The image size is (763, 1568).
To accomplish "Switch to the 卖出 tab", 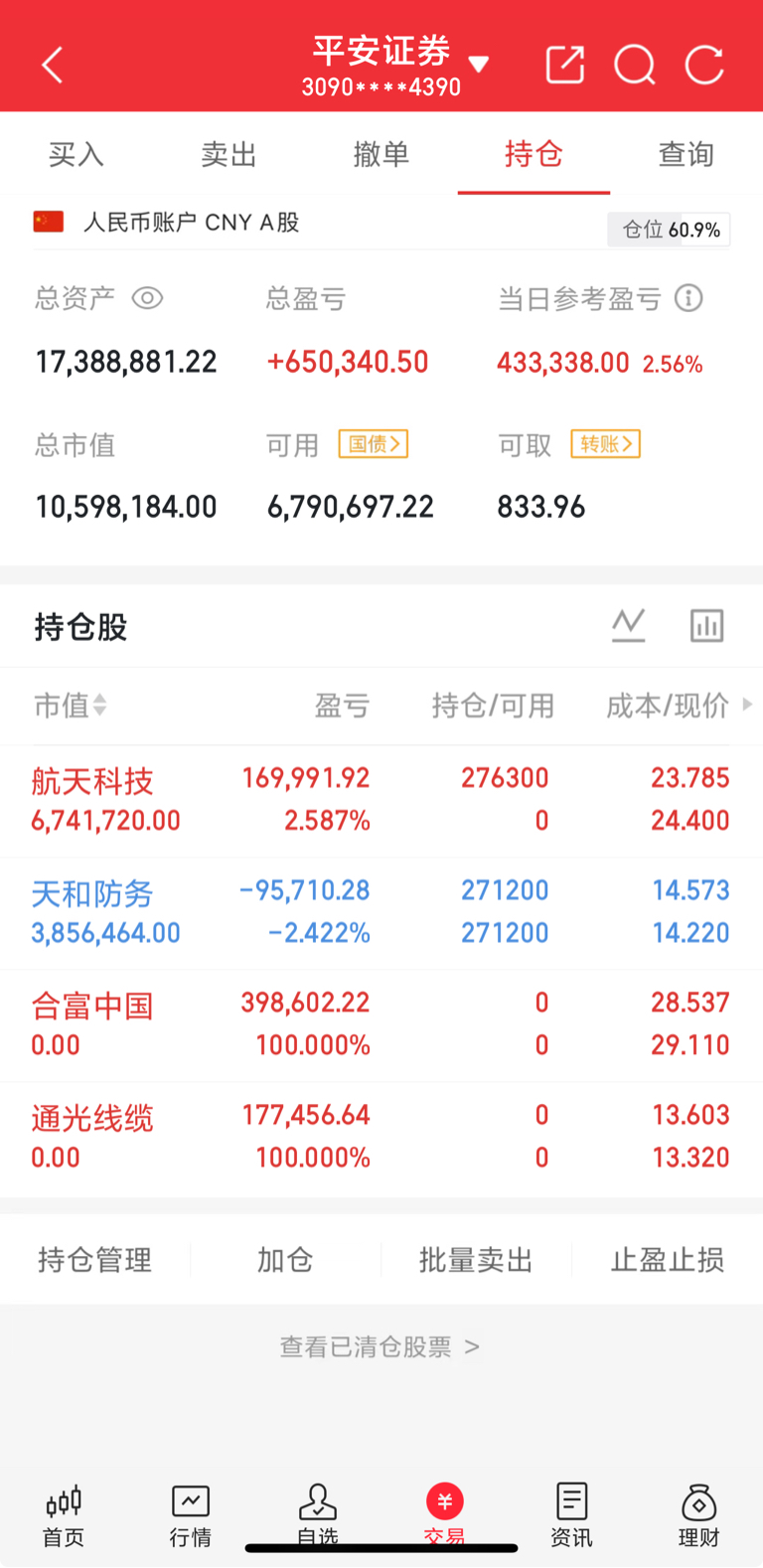I will pos(229,154).
